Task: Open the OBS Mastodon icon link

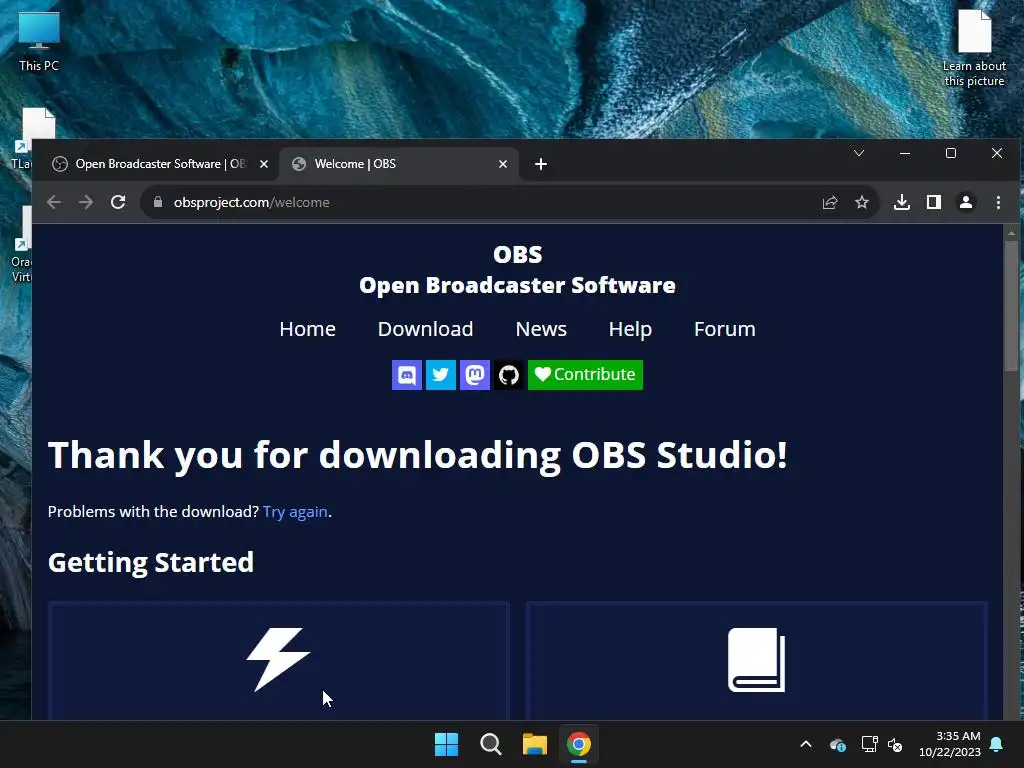Action: click(475, 375)
